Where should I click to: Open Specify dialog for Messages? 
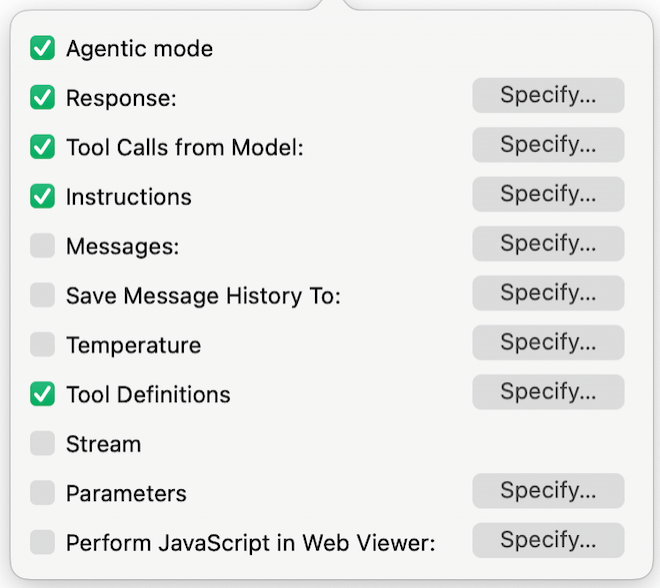click(548, 244)
